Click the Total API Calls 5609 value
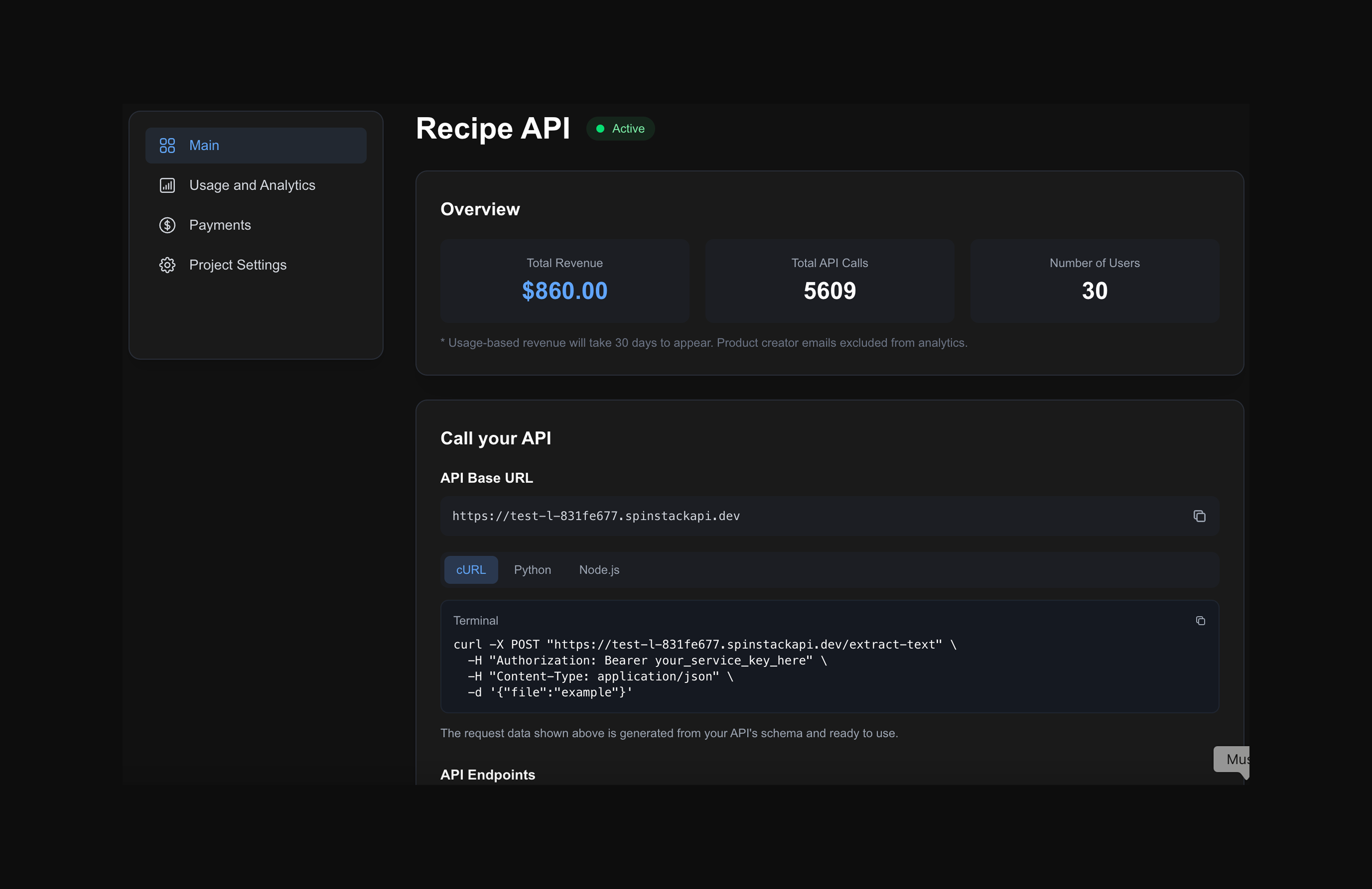Image resolution: width=1372 pixels, height=889 pixels. point(830,291)
